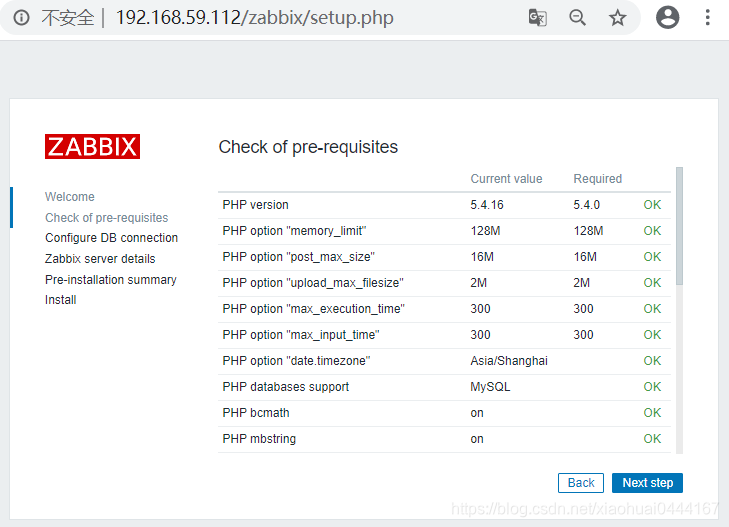This screenshot has width=729, height=527.
Task: Click the current value 5.4.16
Action: 487,204
